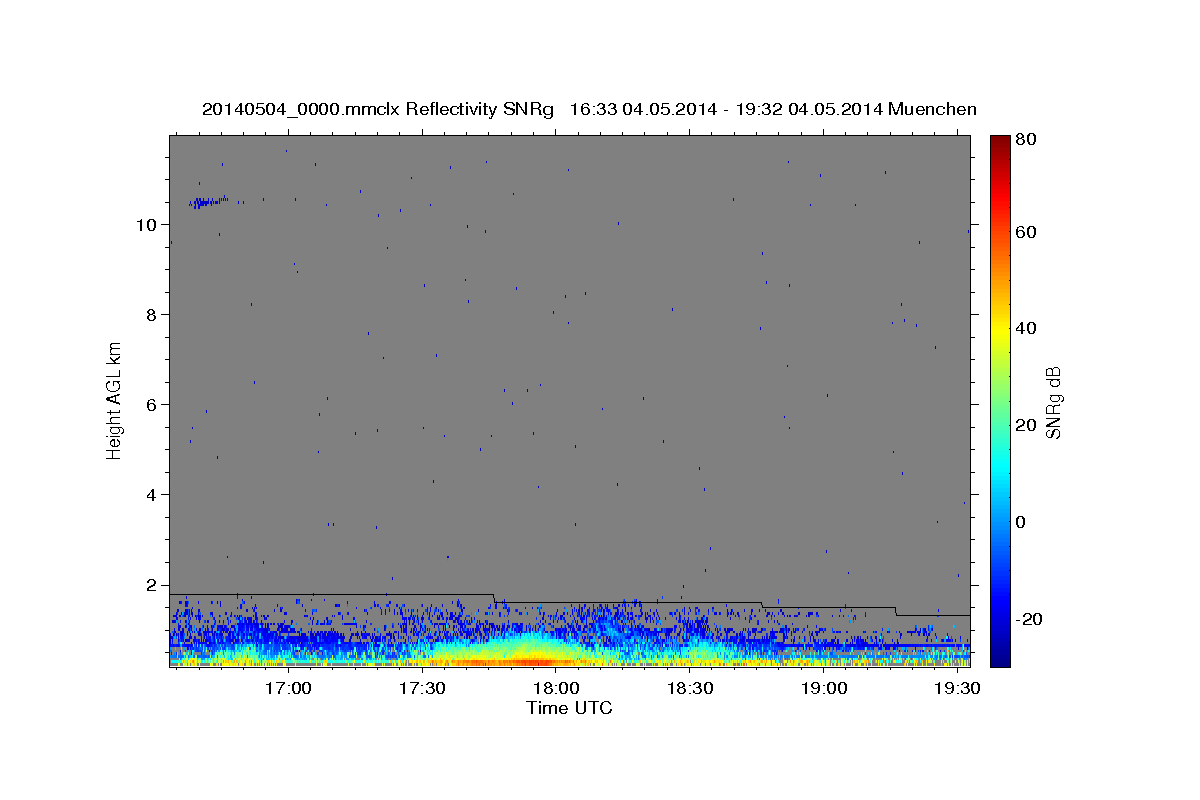
Task: Click the height tick label 8
Action: (151, 315)
